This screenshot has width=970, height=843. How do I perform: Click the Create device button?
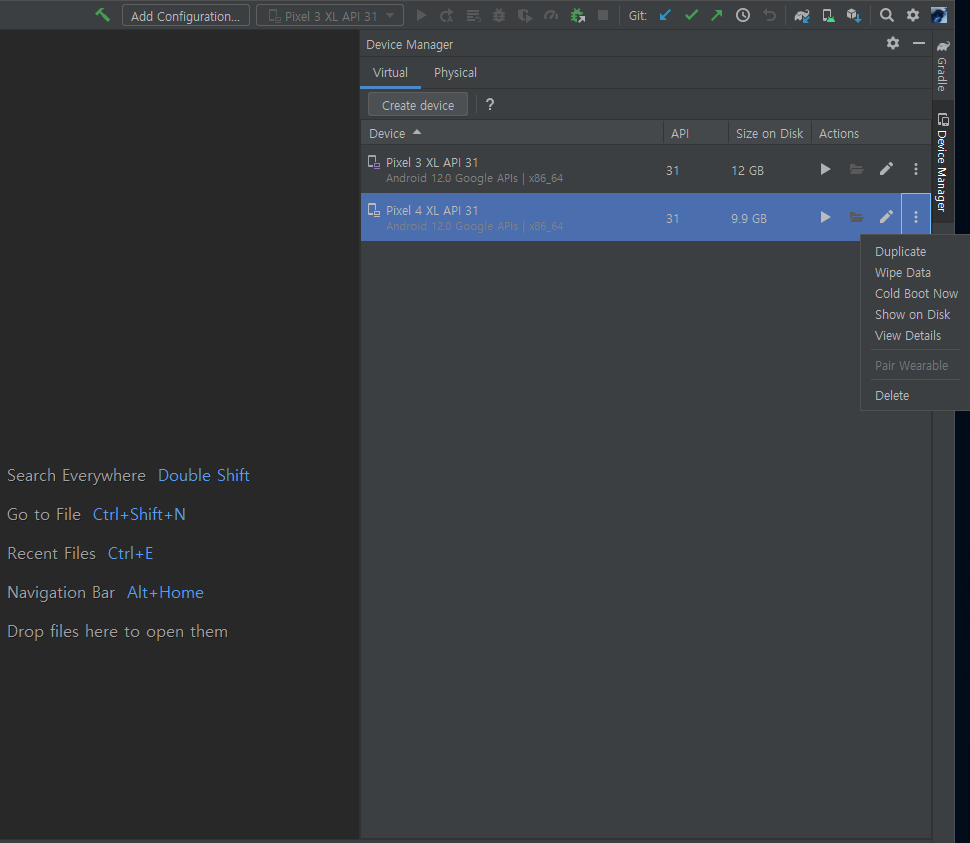(x=418, y=105)
